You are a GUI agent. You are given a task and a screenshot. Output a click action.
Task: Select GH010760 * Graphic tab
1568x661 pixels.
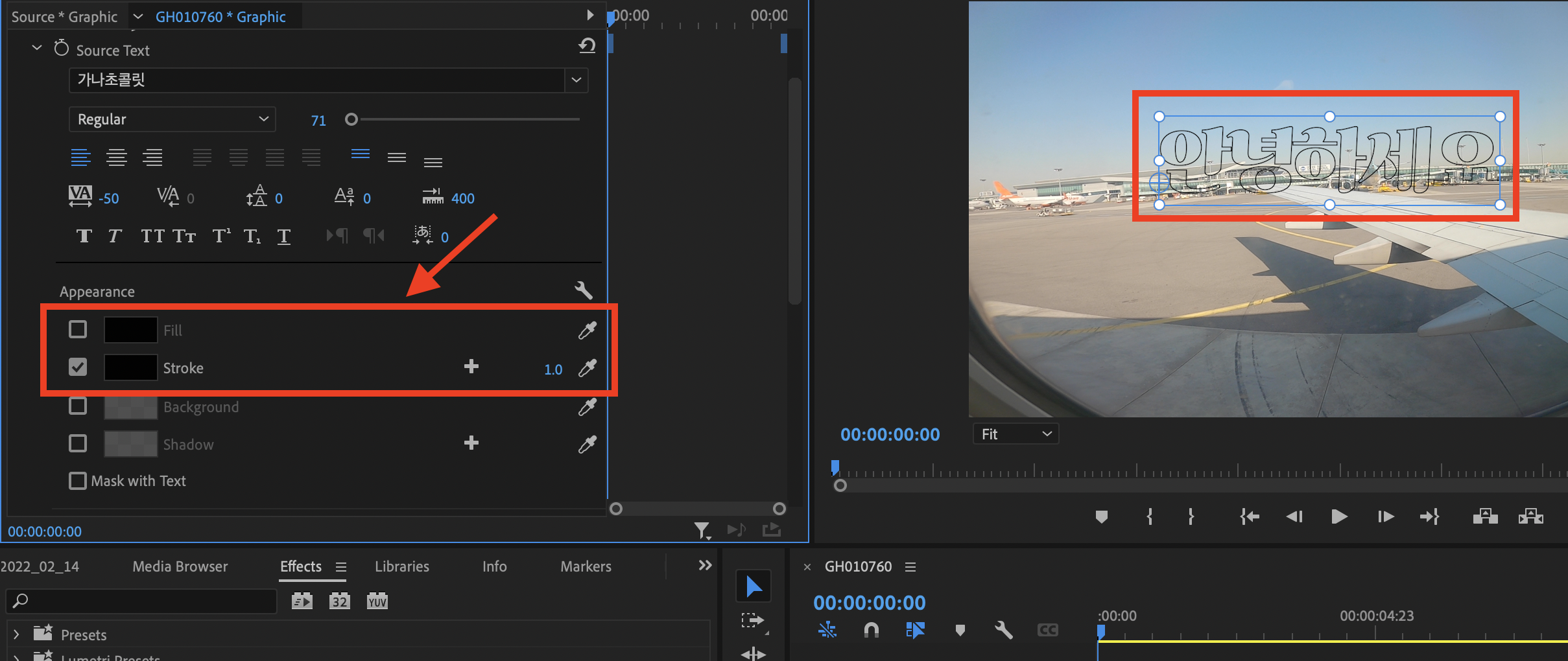pyautogui.click(x=220, y=17)
